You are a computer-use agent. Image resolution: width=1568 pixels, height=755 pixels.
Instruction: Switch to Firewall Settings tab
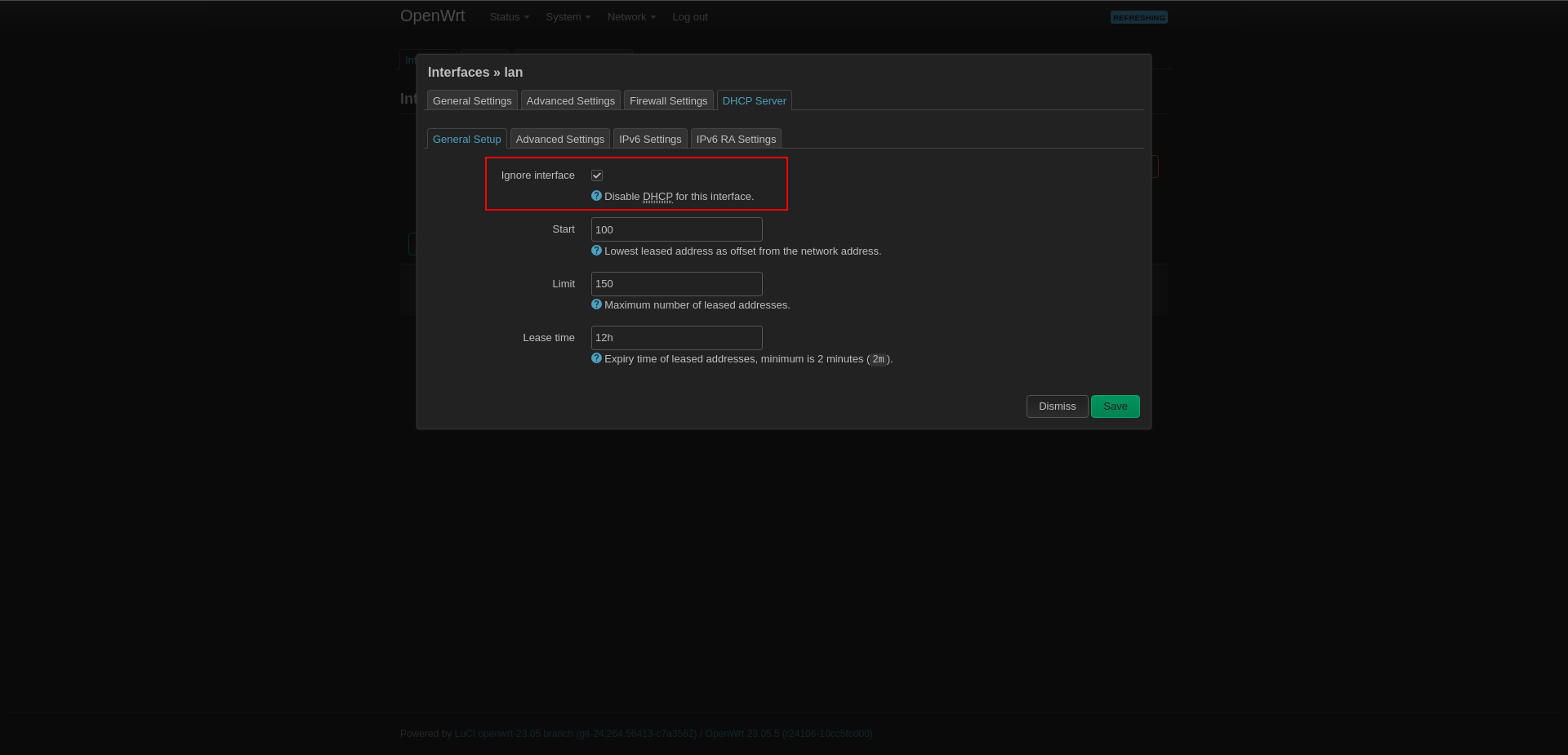[669, 100]
